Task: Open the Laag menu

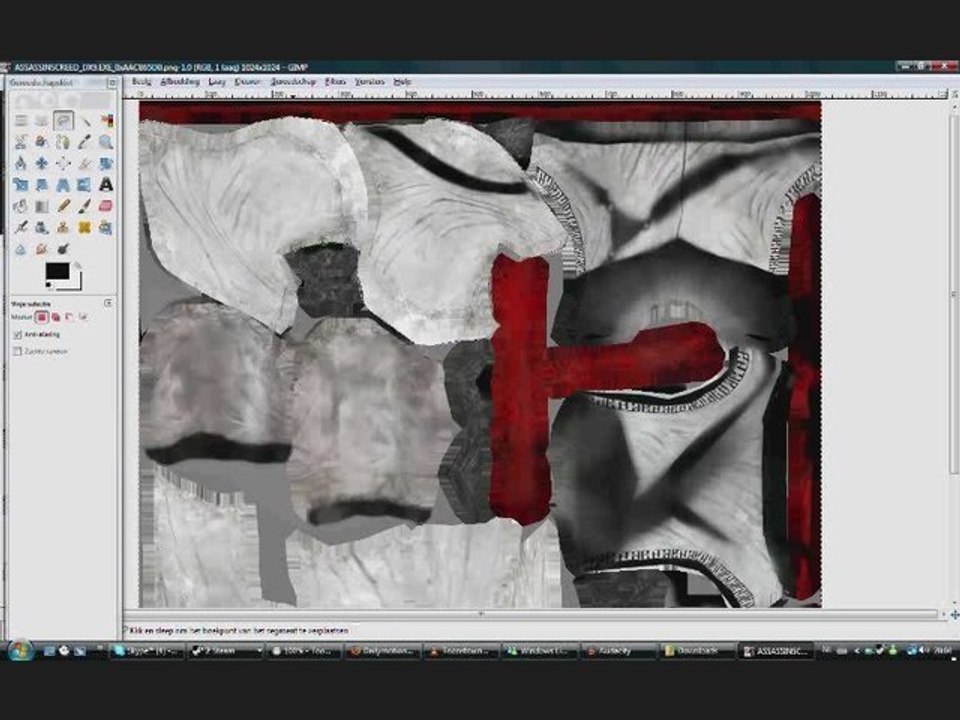Action: pyautogui.click(x=217, y=81)
